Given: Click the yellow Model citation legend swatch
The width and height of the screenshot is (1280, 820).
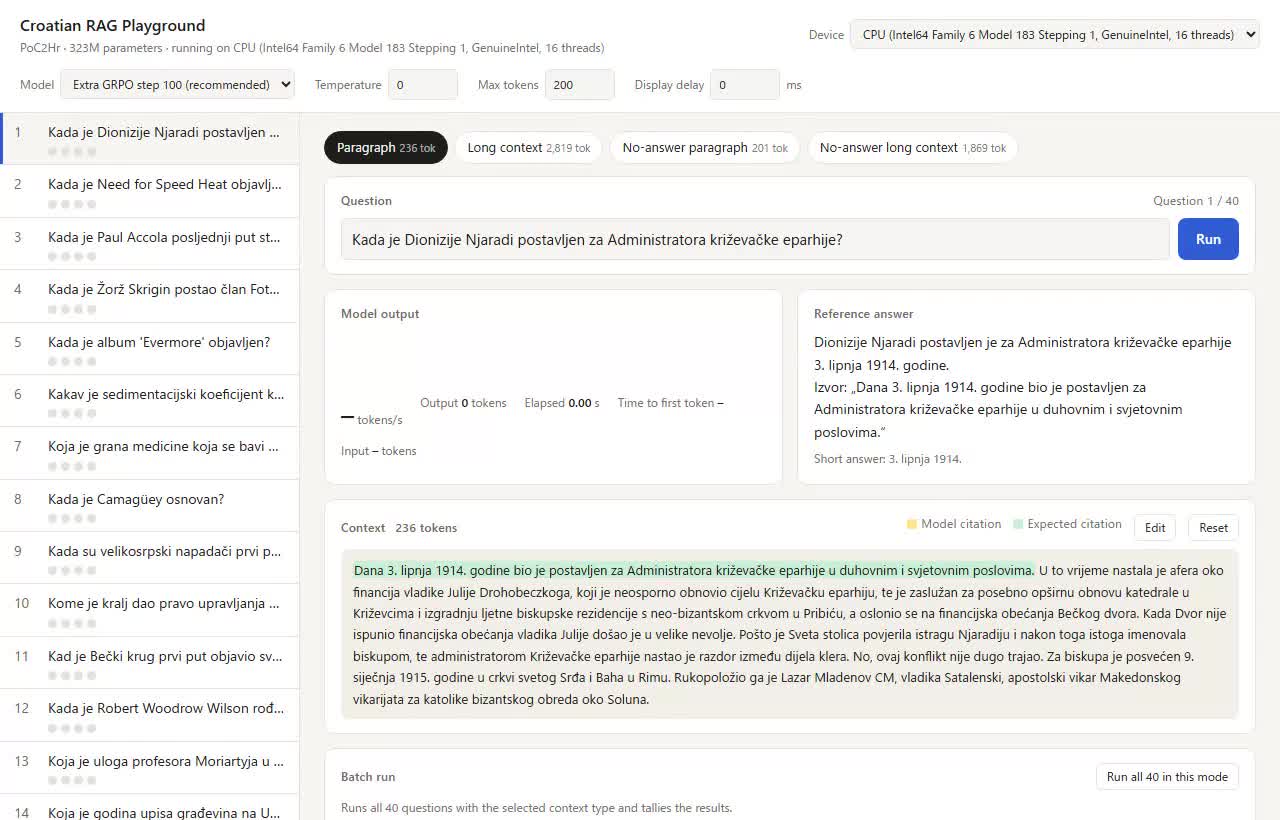Looking at the screenshot, I should pyautogui.click(x=912, y=524).
